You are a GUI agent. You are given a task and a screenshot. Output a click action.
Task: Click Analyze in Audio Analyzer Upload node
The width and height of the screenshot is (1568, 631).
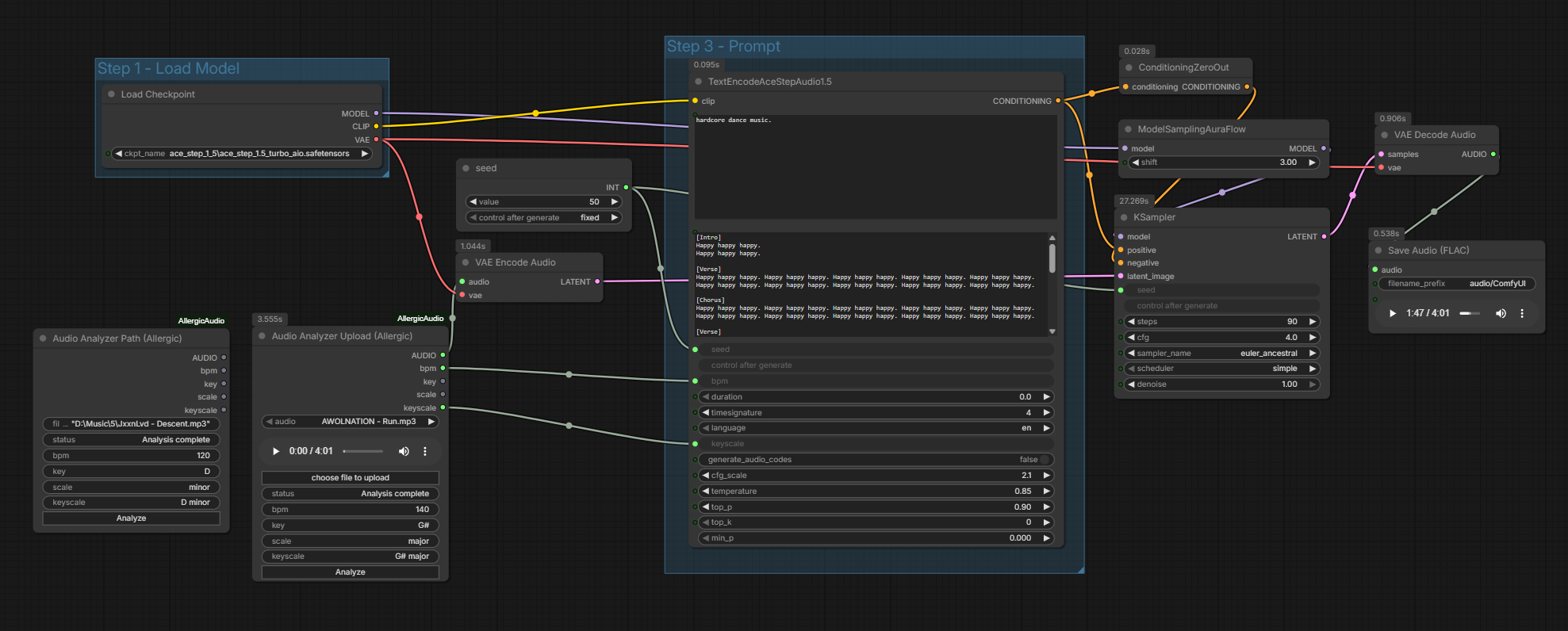(x=351, y=572)
